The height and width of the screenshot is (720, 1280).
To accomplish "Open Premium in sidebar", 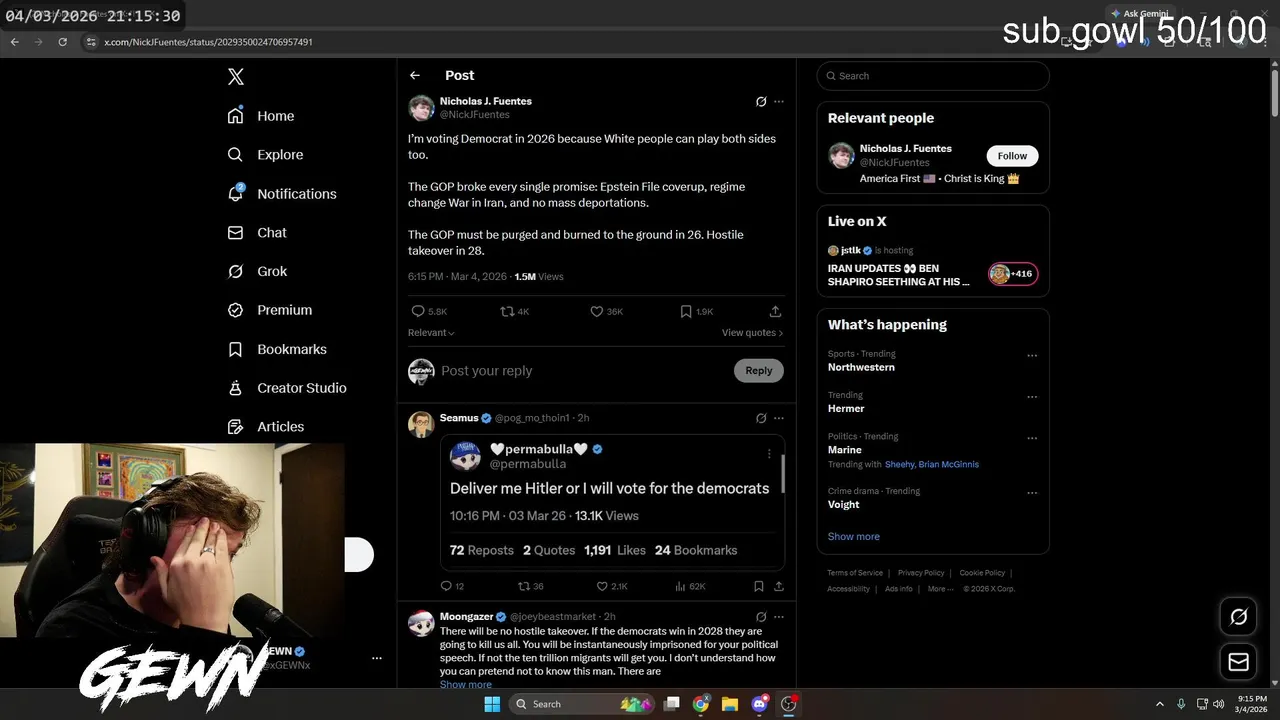I will (270, 310).
